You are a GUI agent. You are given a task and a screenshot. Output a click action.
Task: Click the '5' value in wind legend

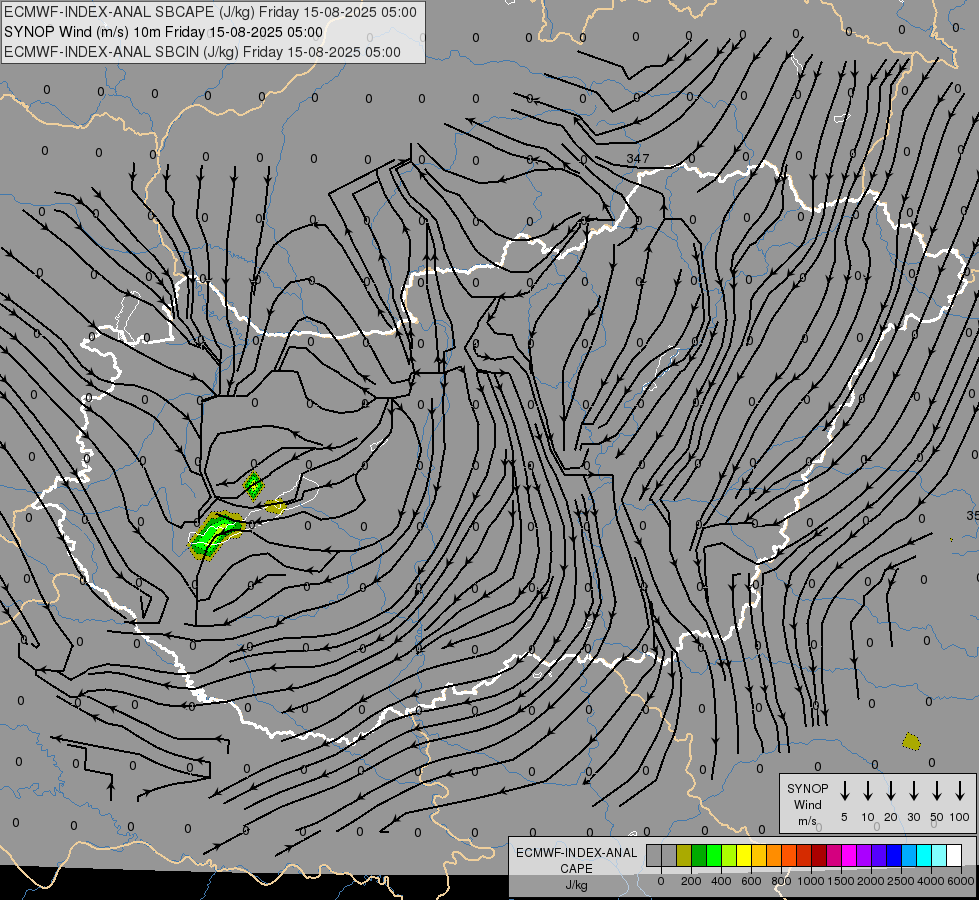pos(844,817)
